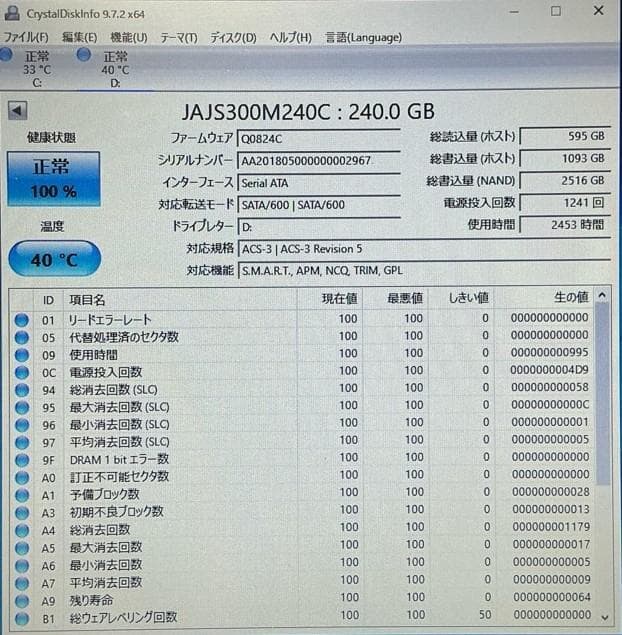Image resolution: width=622 pixels, height=635 pixels.
Task: Click status icon for row A3 初期不良ブロック数
Action: 21,513
